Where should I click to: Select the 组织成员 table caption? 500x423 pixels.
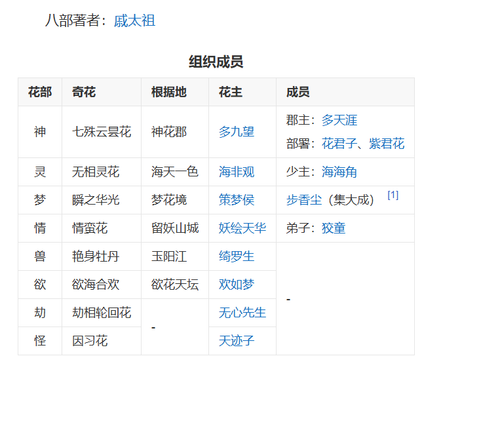pyautogui.click(x=216, y=62)
